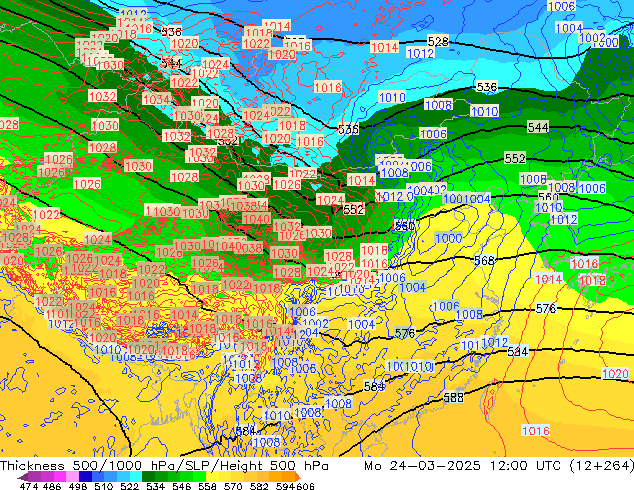Click legend value 558
This screenshot has width=634, height=490.
click(207, 486)
